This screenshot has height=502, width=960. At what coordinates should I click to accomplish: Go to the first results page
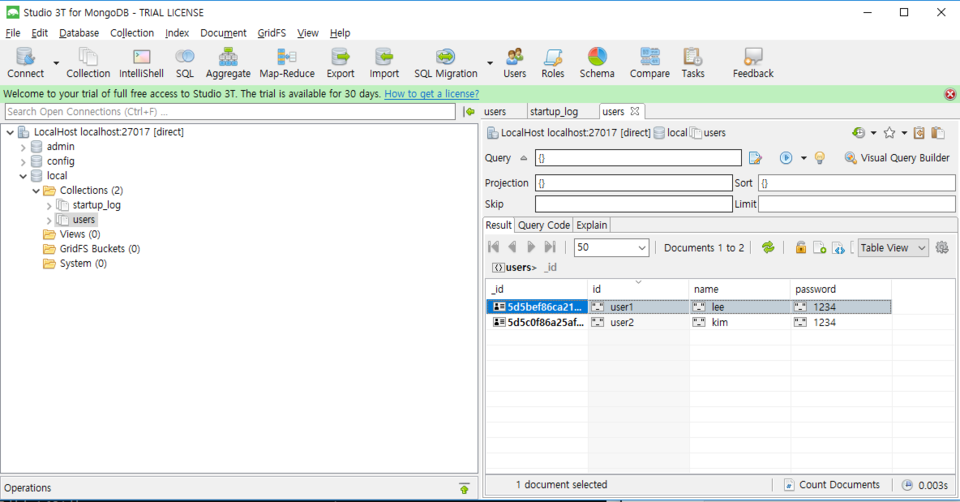click(493, 247)
